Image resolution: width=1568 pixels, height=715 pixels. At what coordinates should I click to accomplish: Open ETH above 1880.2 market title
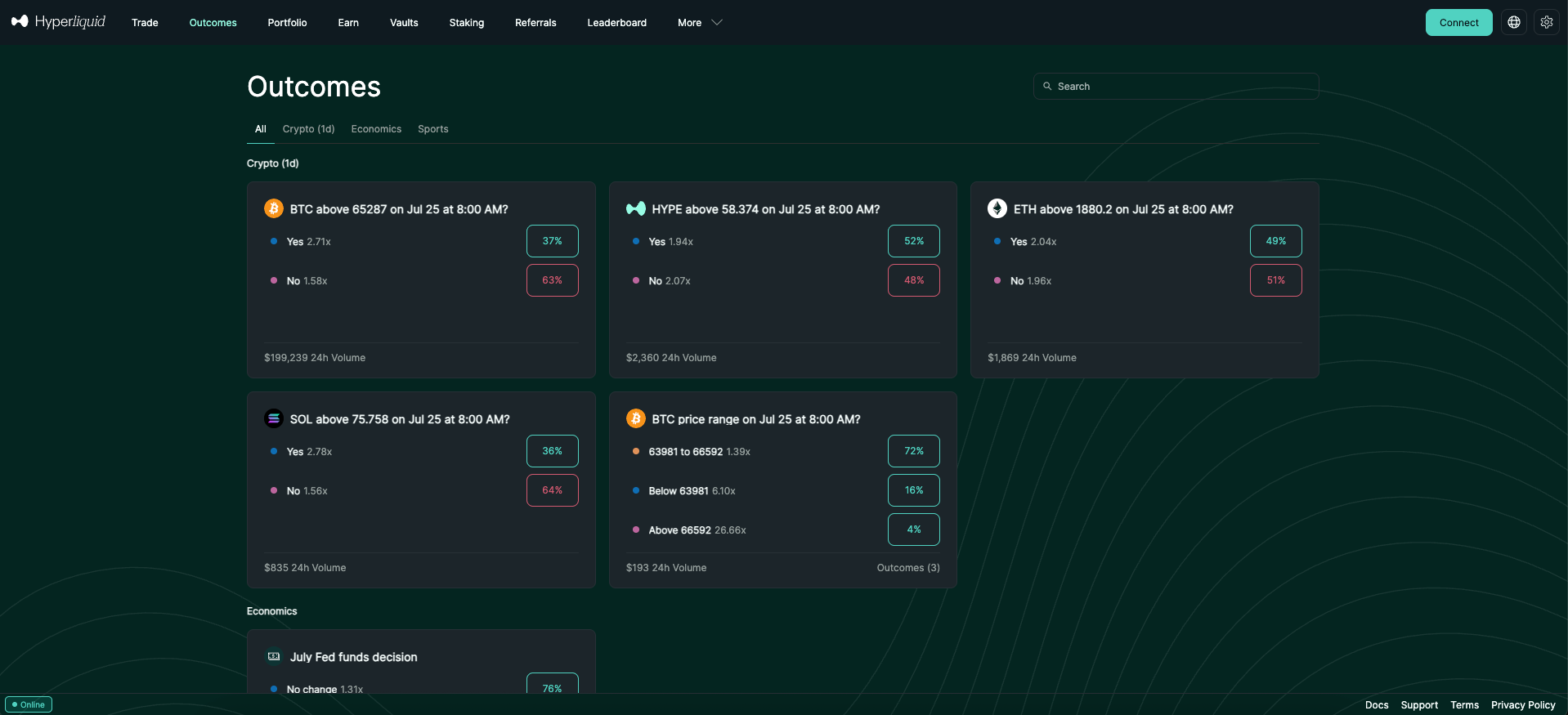(1123, 209)
